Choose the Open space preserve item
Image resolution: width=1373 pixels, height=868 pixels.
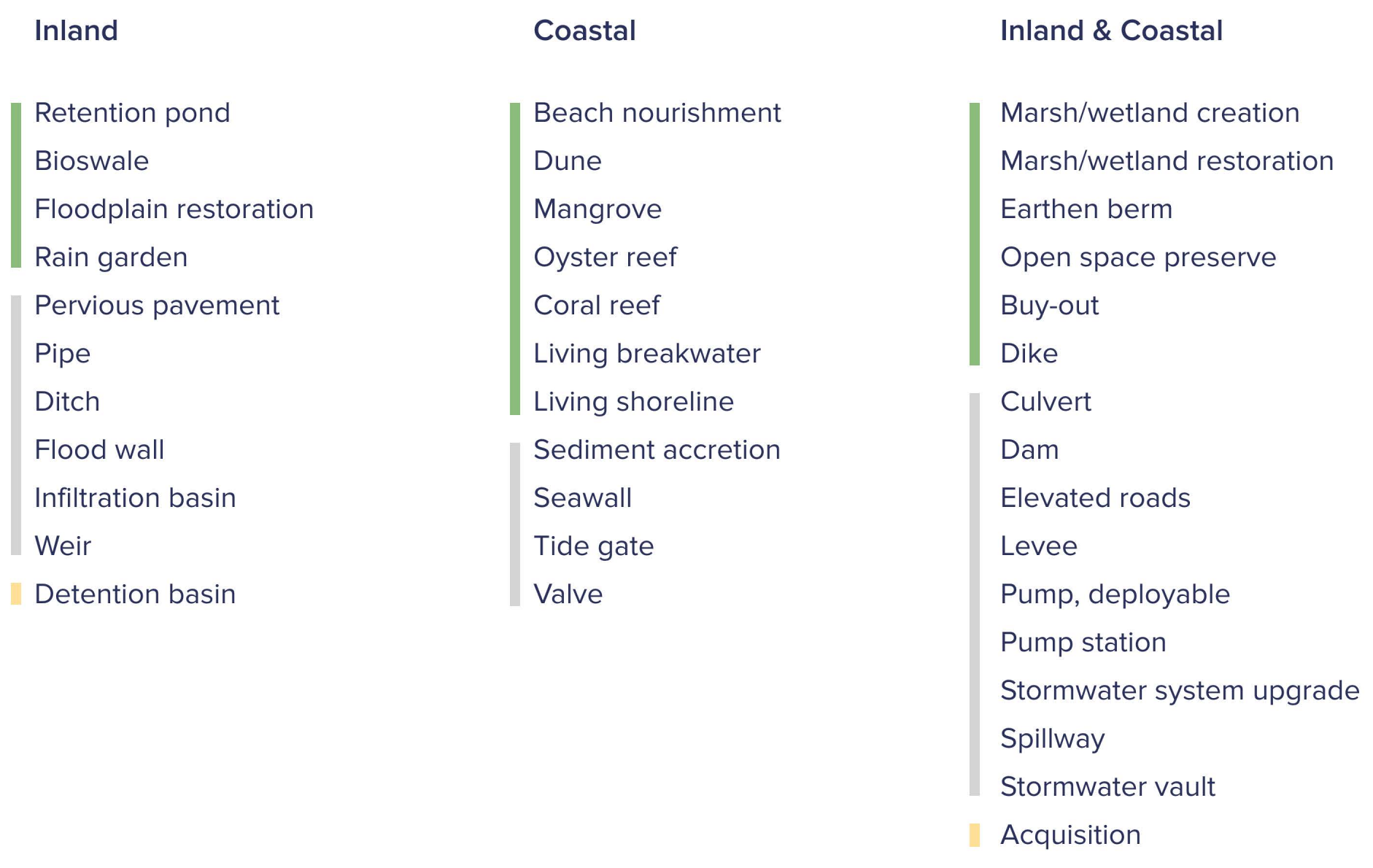point(1138,257)
